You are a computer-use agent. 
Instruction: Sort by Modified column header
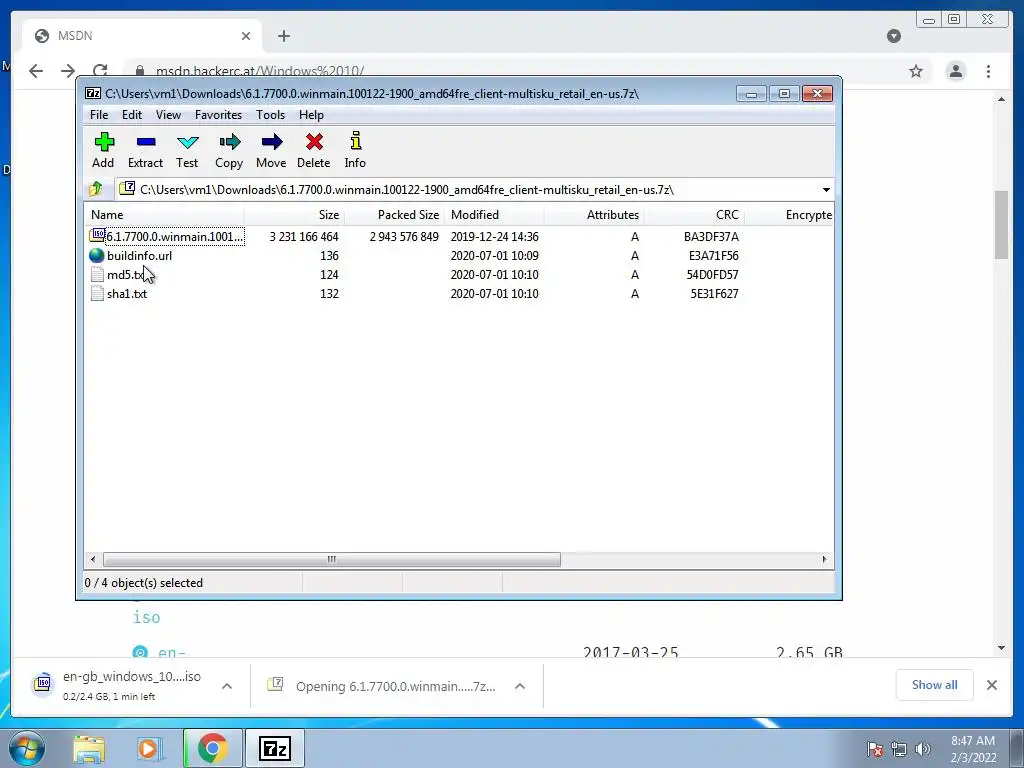click(494, 215)
